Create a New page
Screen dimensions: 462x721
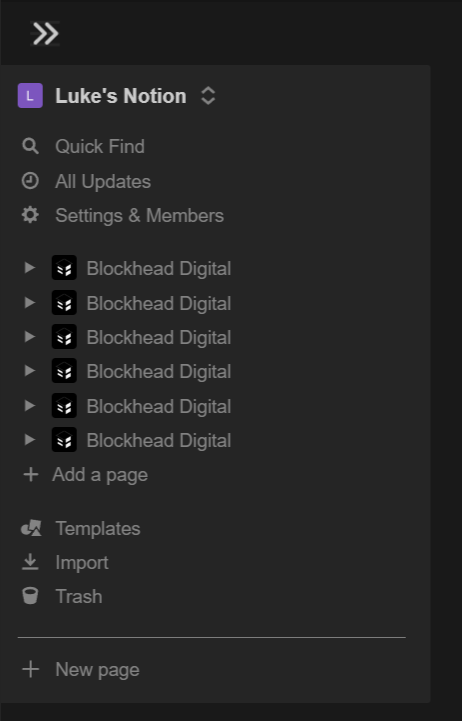coord(97,670)
